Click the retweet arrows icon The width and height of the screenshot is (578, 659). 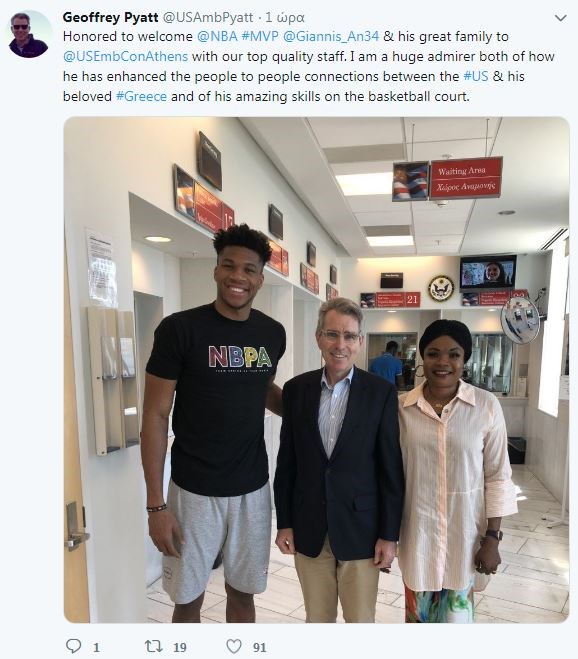coord(153,646)
